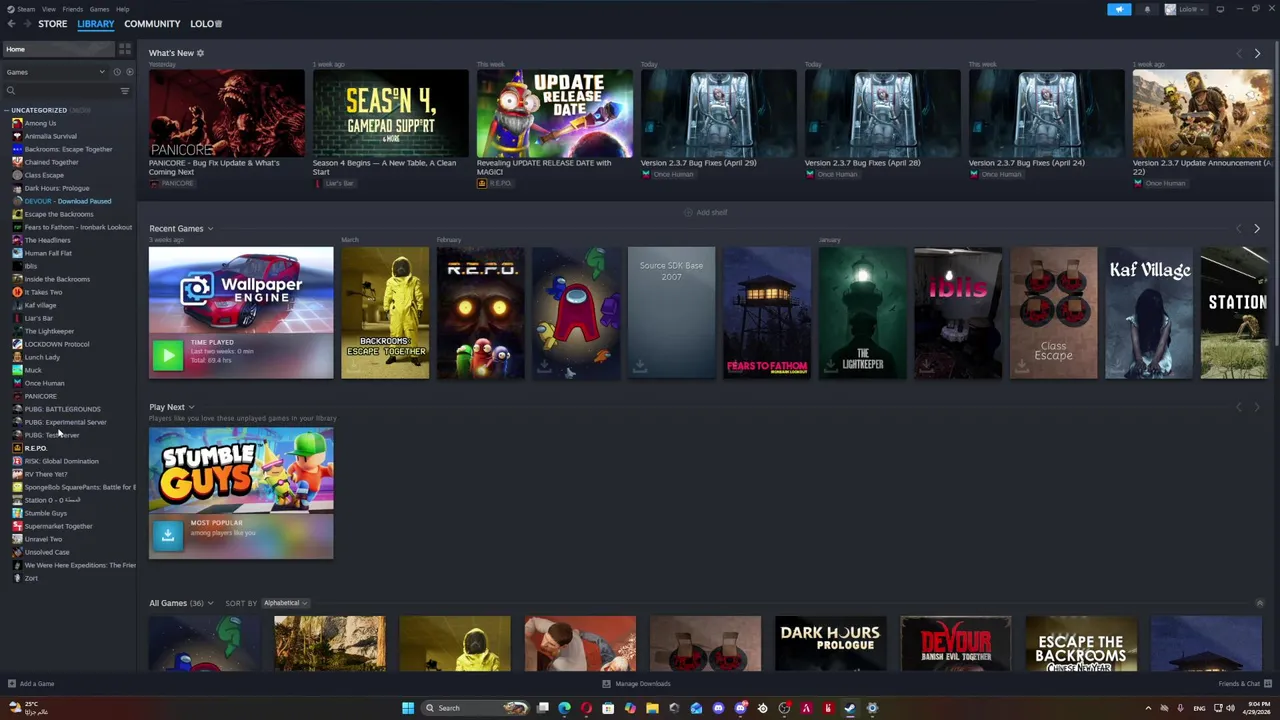Viewport: 1280px width, 720px height.
Task: Click Add a Game
Action: (x=31, y=684)
